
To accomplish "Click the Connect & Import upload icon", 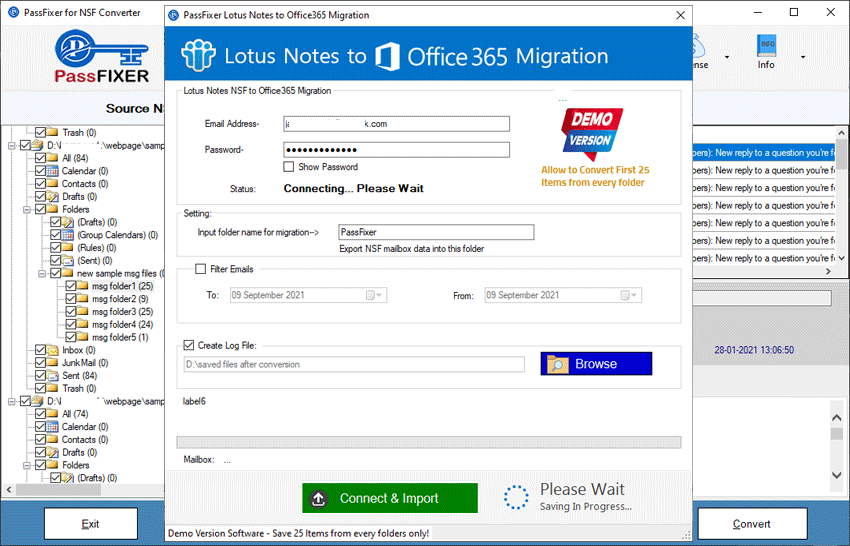I will (319, 498).
